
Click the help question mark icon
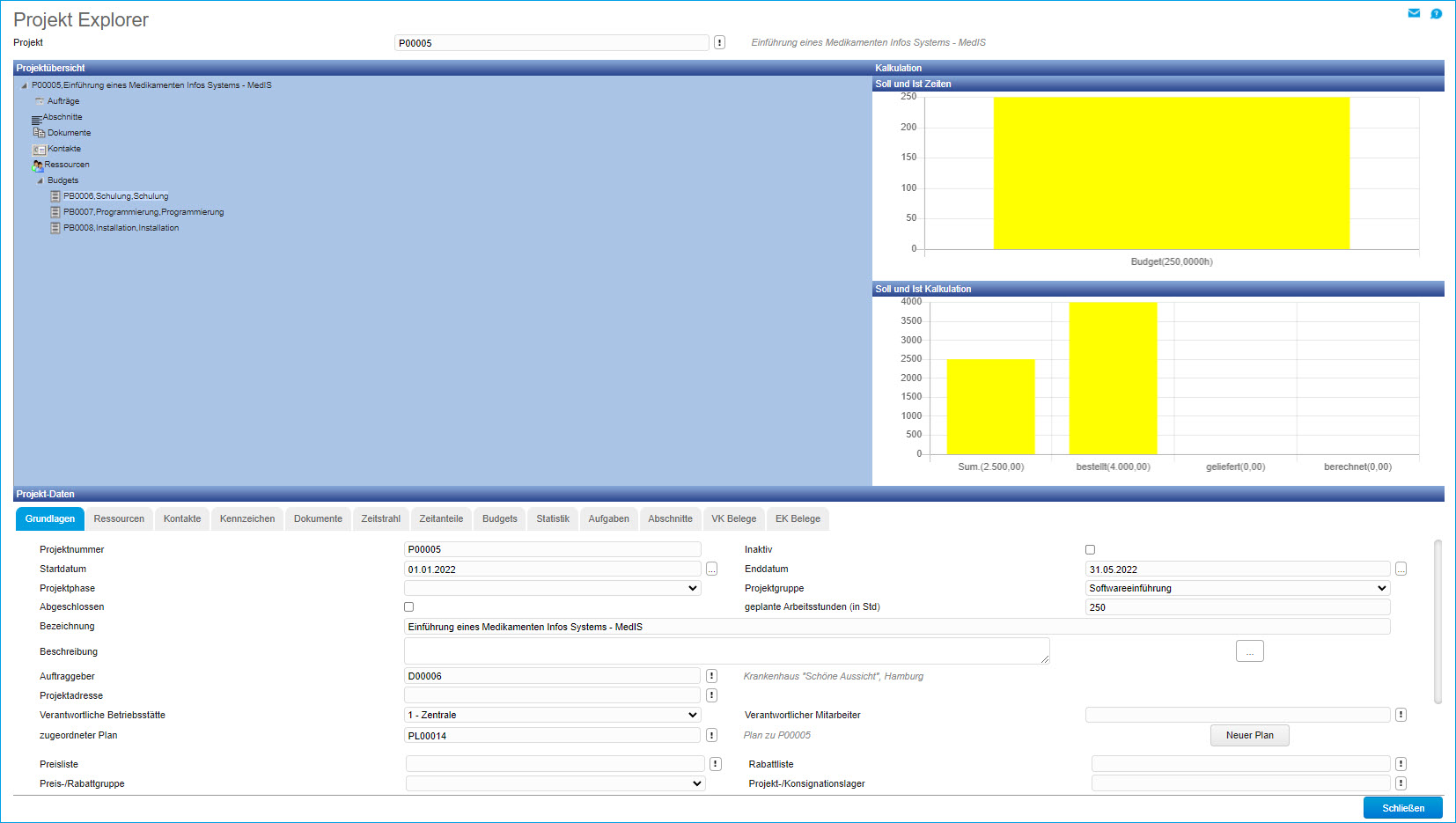1436,13
